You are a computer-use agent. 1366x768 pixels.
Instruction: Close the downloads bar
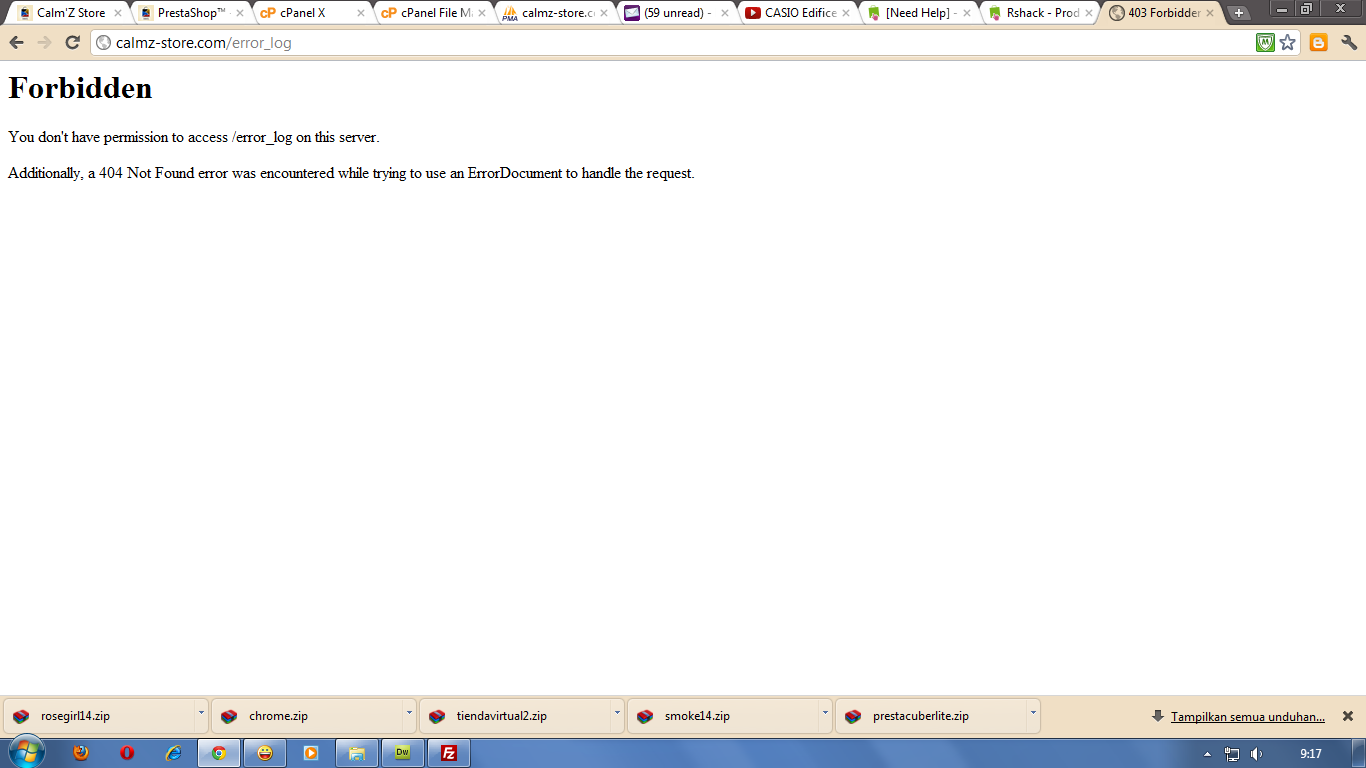(x=1347, y=716)
